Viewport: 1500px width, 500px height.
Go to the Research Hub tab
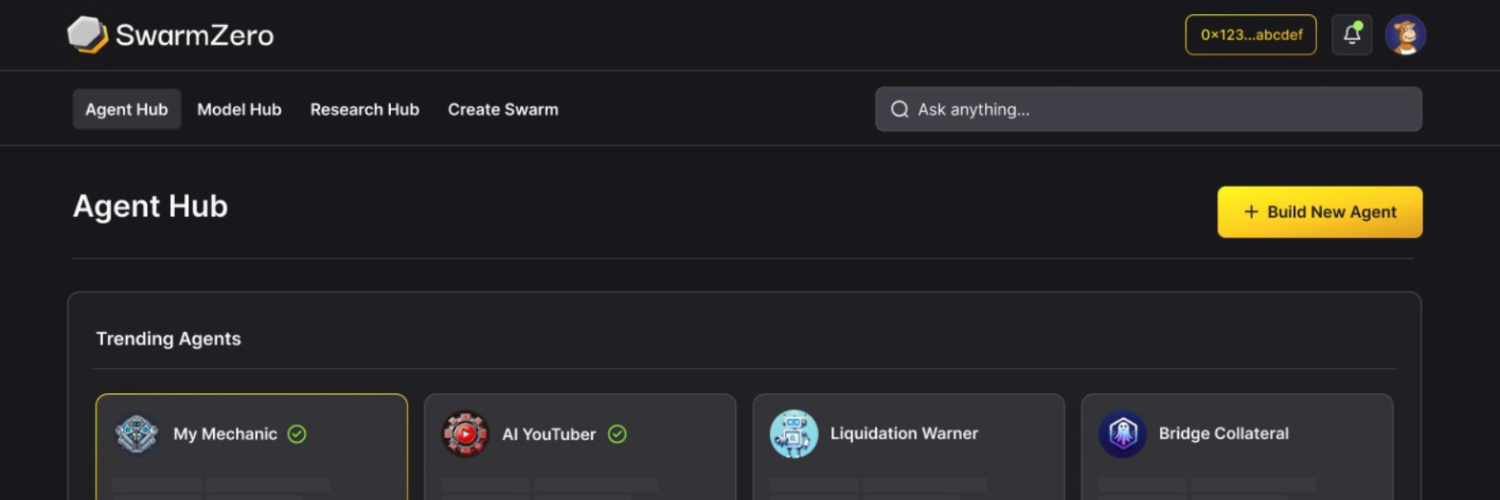pyautogui.click(x=364, y=109)
